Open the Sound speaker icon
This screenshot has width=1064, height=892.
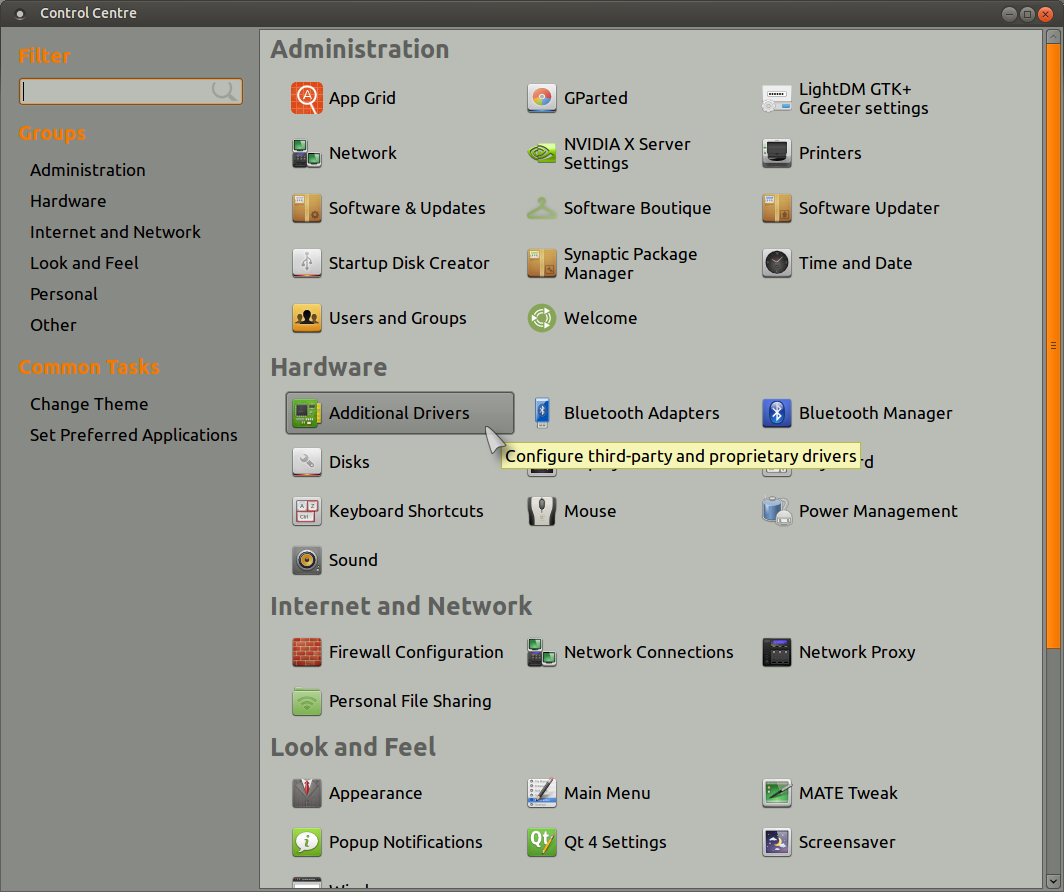point(307,560)
